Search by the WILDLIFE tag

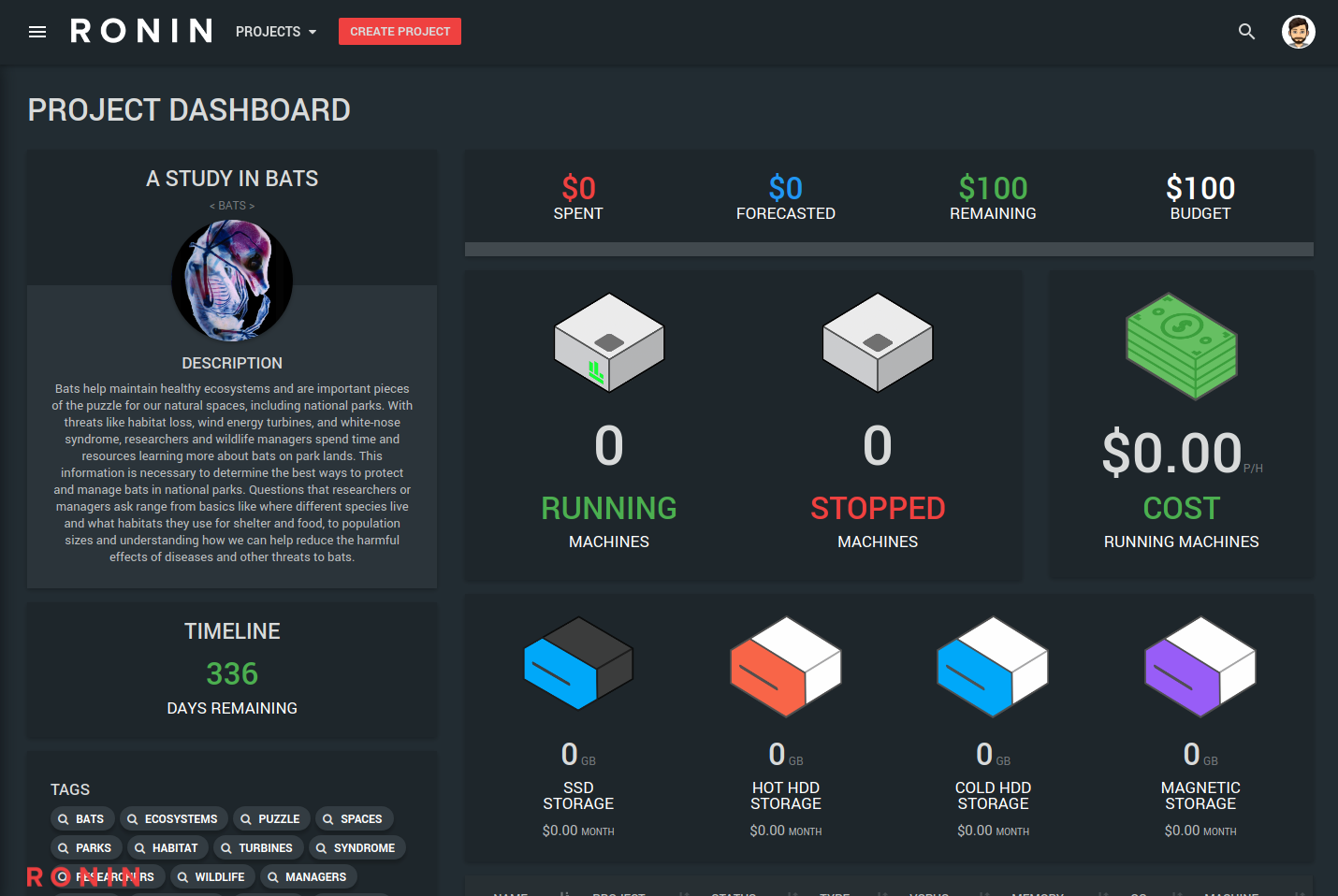[212, 877]
